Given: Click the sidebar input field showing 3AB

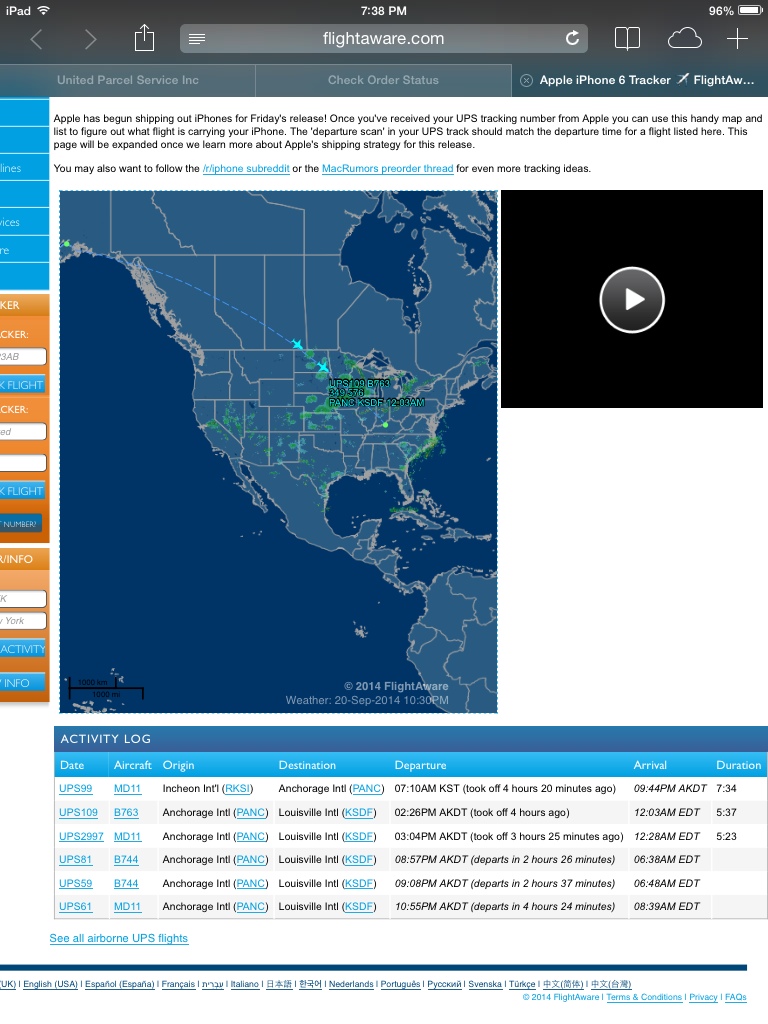Looking at the screenshot, I should (23, 356).
